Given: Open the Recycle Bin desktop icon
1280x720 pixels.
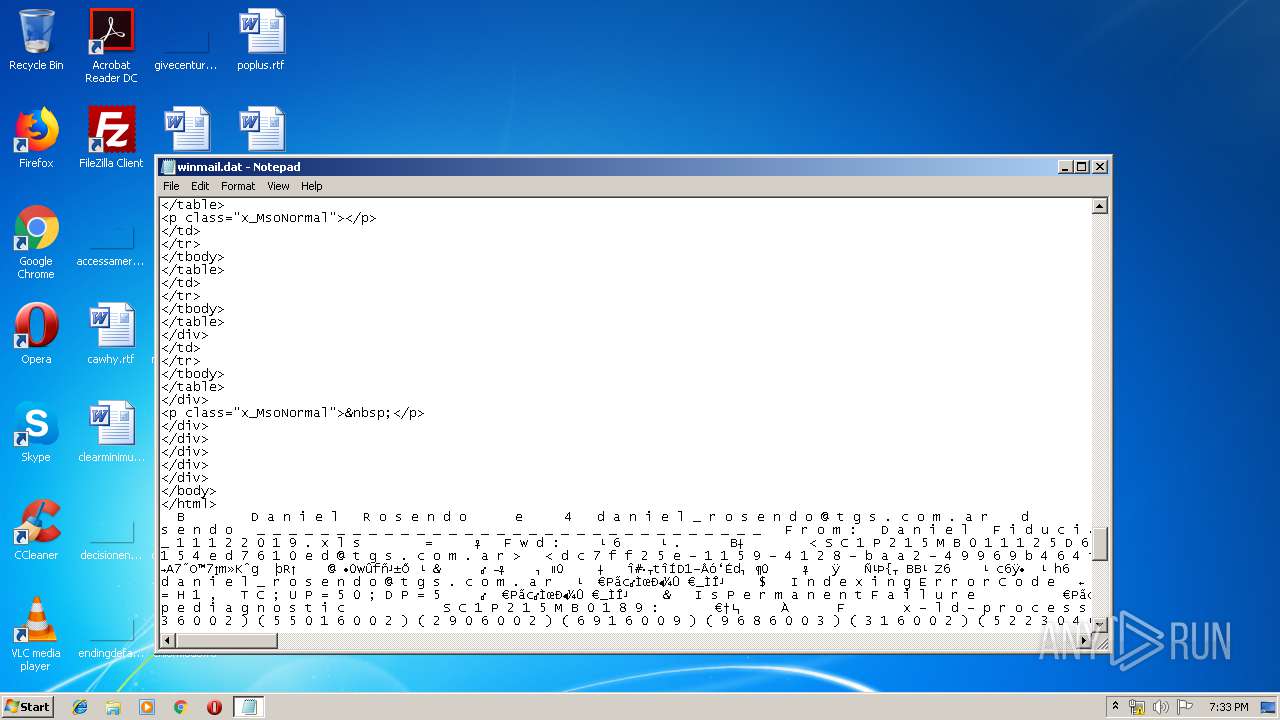Looking at the screenshot, I should 36,40.
